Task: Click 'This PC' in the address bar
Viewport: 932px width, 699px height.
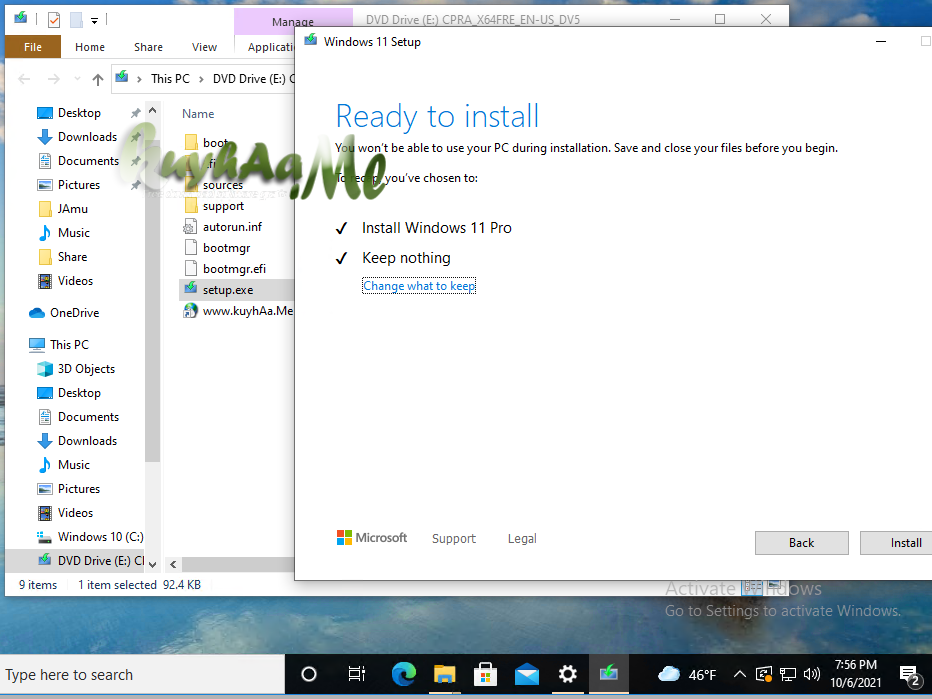Action: [170, 78]
